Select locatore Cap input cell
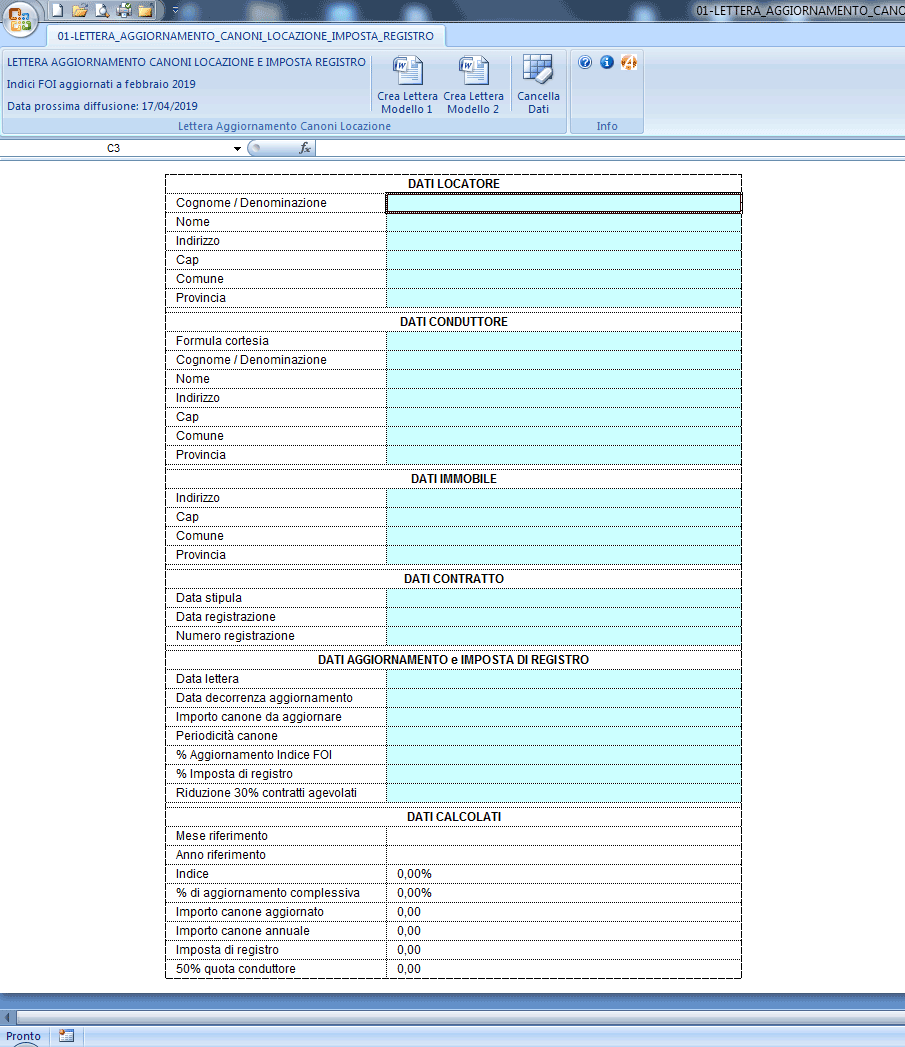Image resolution: width=905 pixels, height=1047 pixels. 564,260
